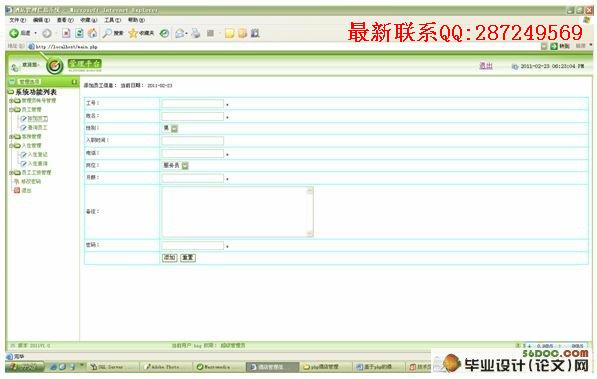Expand 管理员帐号管理 tree node
Viewport: 597px width, 379px height.
[x=11, y=101]
